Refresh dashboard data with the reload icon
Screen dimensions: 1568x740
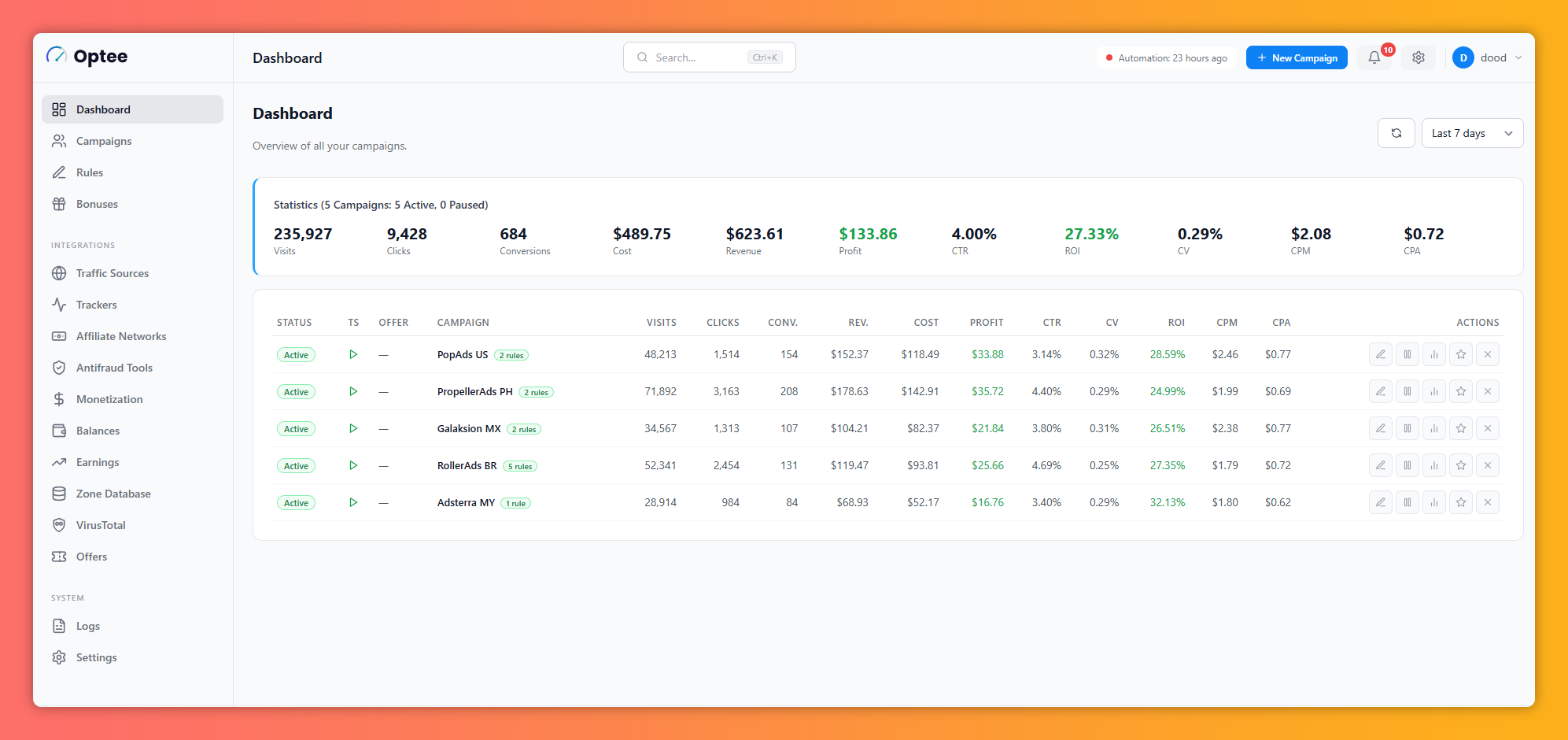tap(1396, 133)
